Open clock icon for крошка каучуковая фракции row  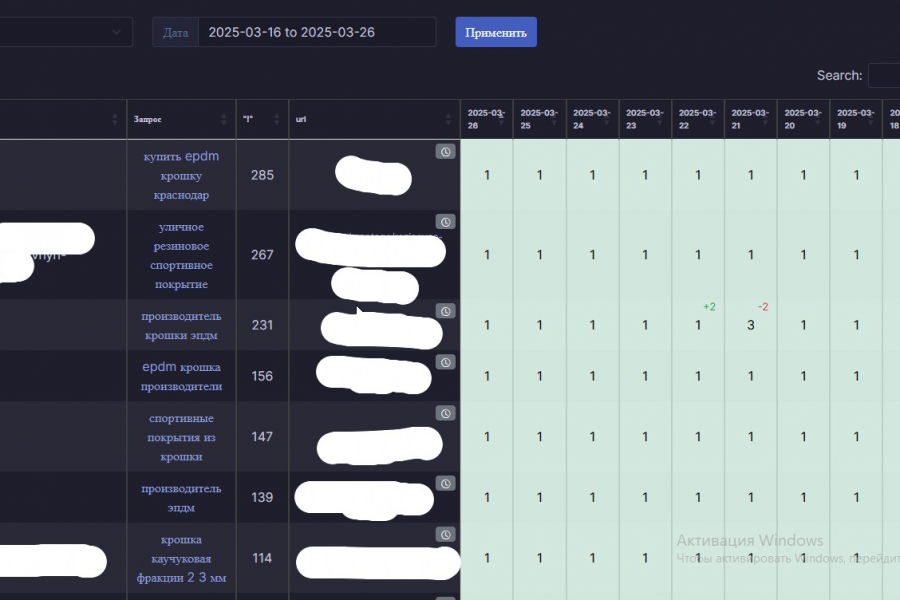445,535
